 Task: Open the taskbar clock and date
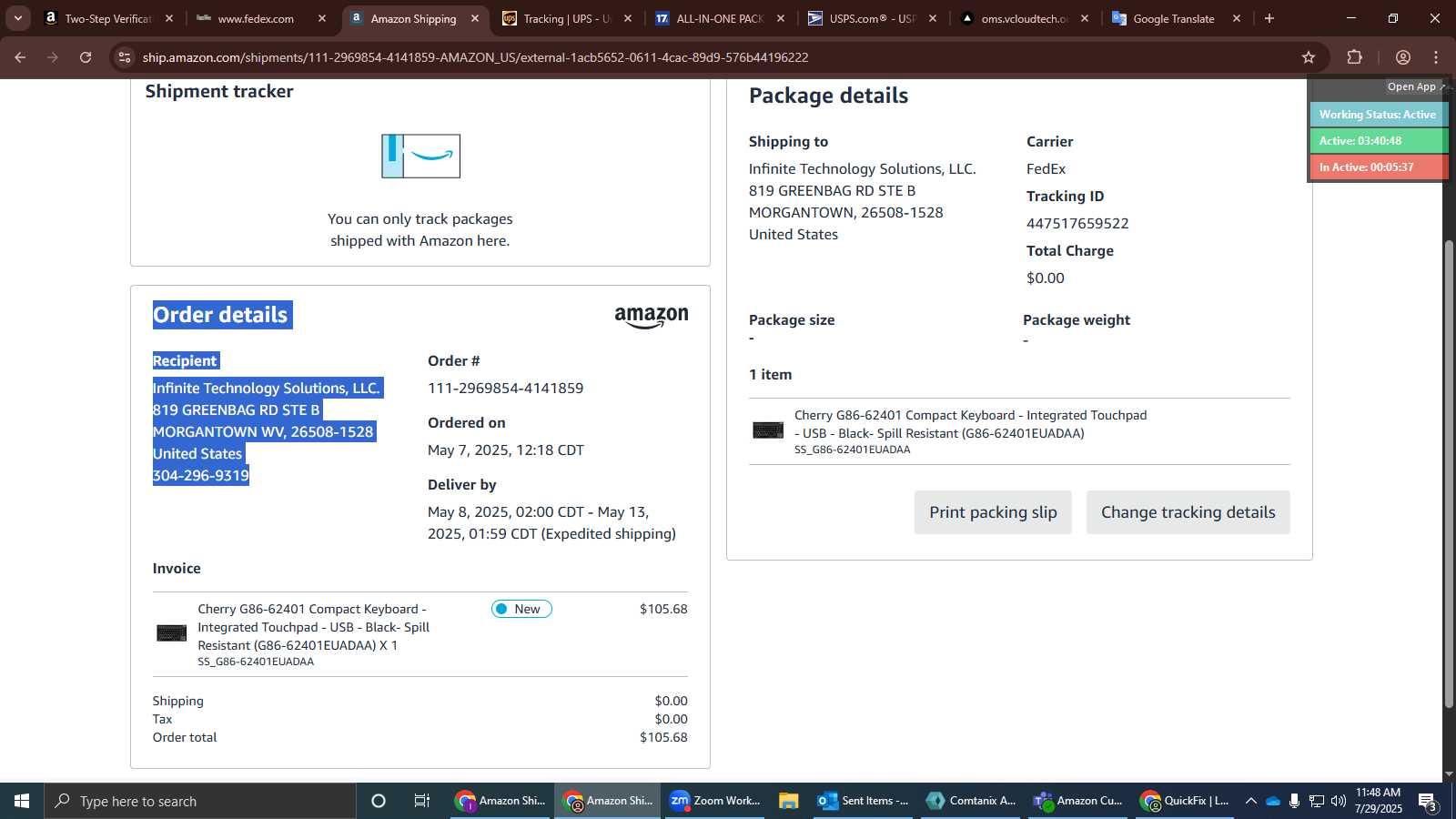click(x=1378, y=801)
